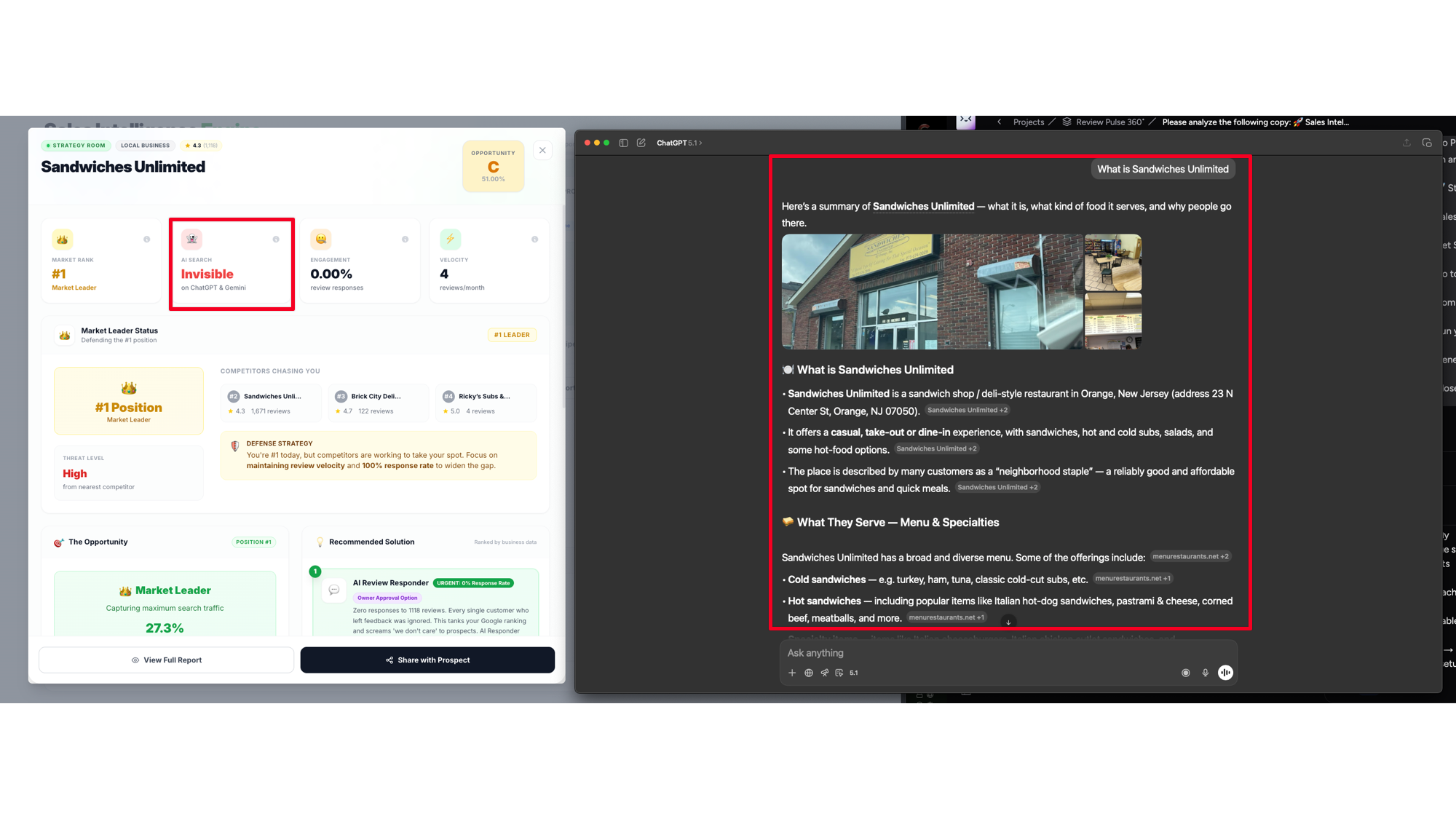Click the Opportunity C grade card
The height and width of the screenshot is (819, 1456).
click(493, 166)
